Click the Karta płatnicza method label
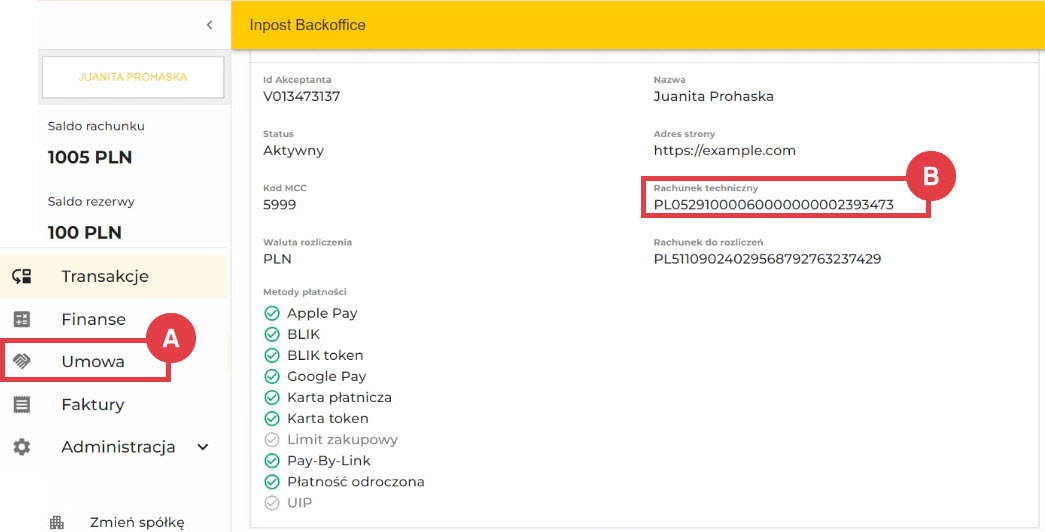 tap(339, 397)
